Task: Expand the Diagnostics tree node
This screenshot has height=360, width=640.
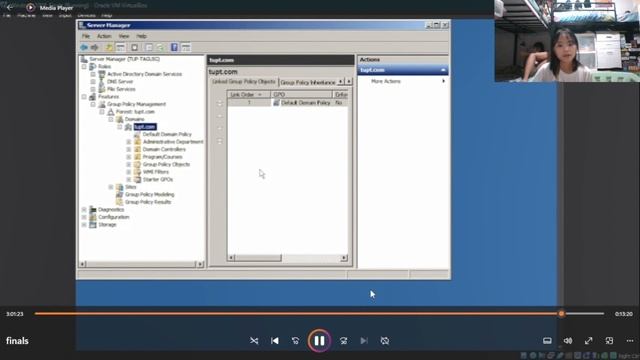Action: click(84, 210)
